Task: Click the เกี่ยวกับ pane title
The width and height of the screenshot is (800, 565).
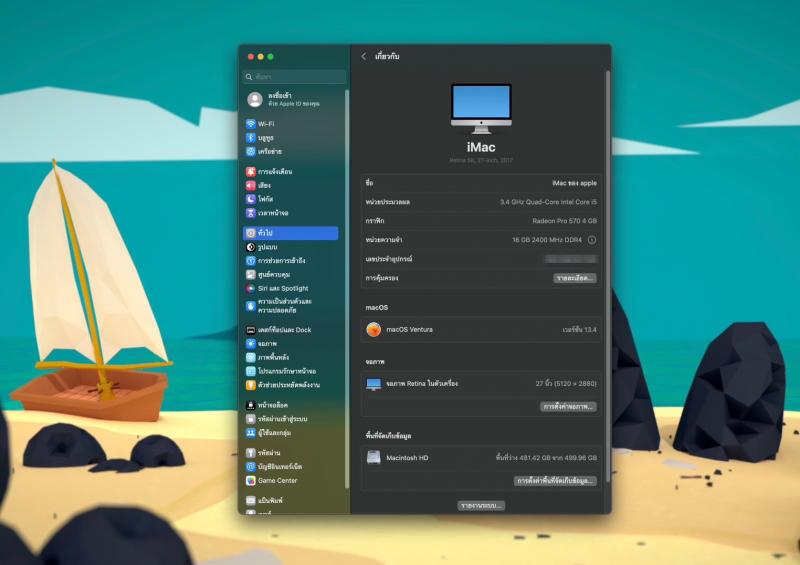Action: 387,56
